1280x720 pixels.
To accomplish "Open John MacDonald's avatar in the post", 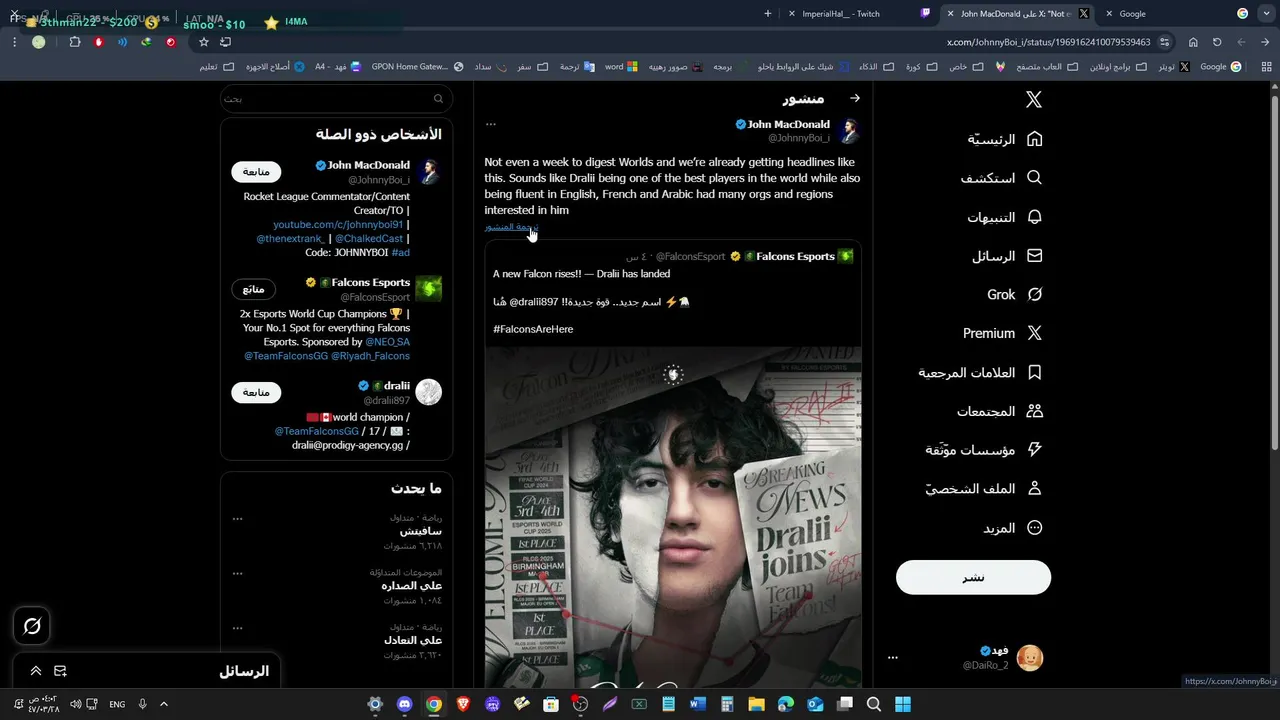I will tap(849, 130).
